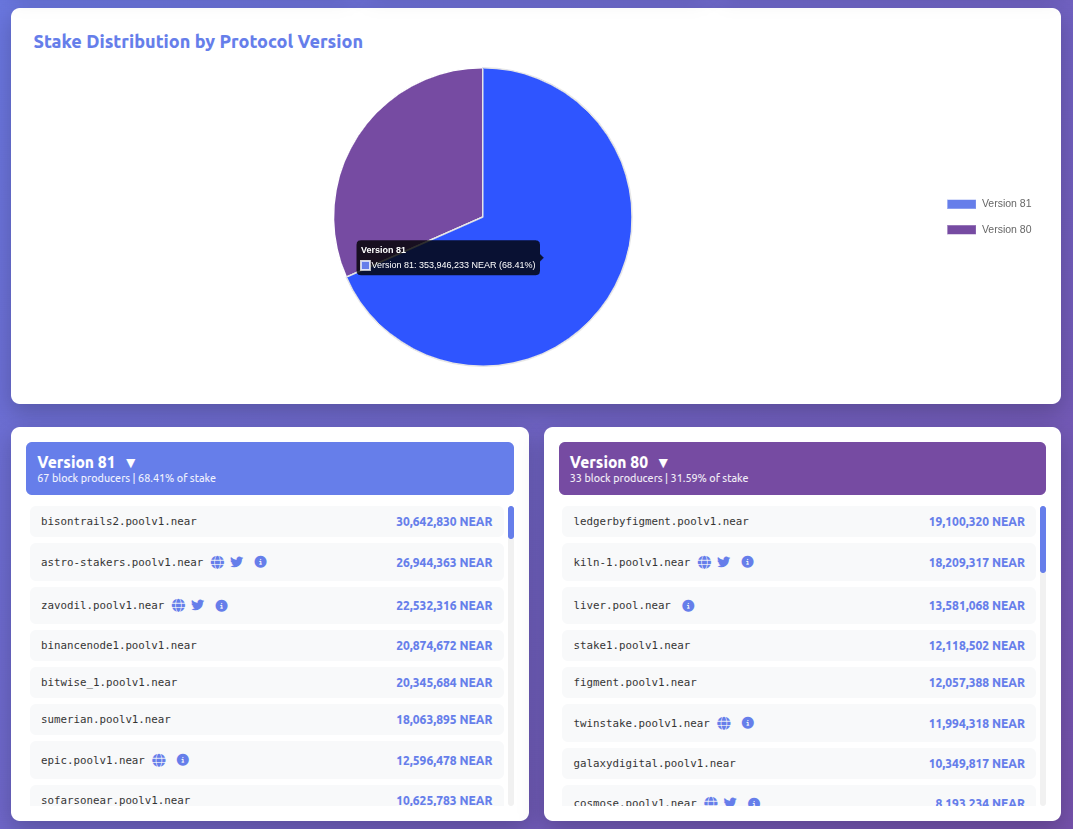
Task: Click the Twitter icon for kiln-1.poolv1.near
Action: (723, 562)
